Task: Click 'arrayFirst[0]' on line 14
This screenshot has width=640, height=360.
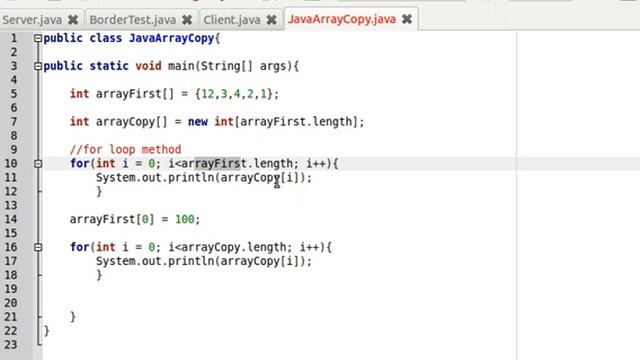Action: (x=112, y=219)
